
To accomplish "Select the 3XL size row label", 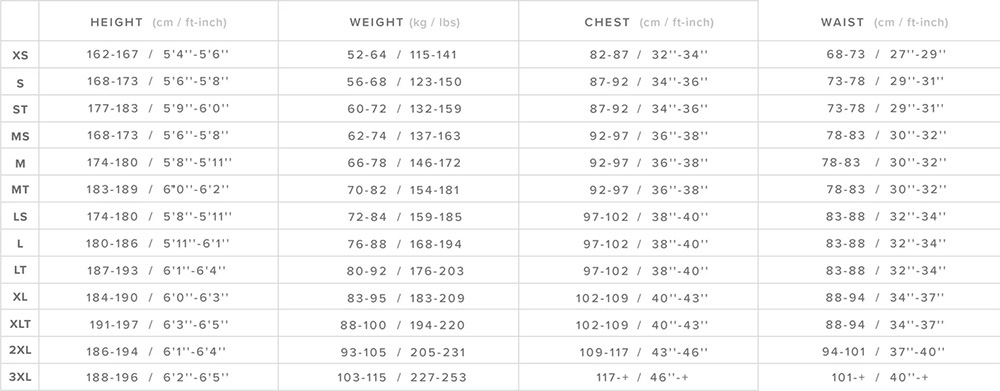I will coord(20,378).
